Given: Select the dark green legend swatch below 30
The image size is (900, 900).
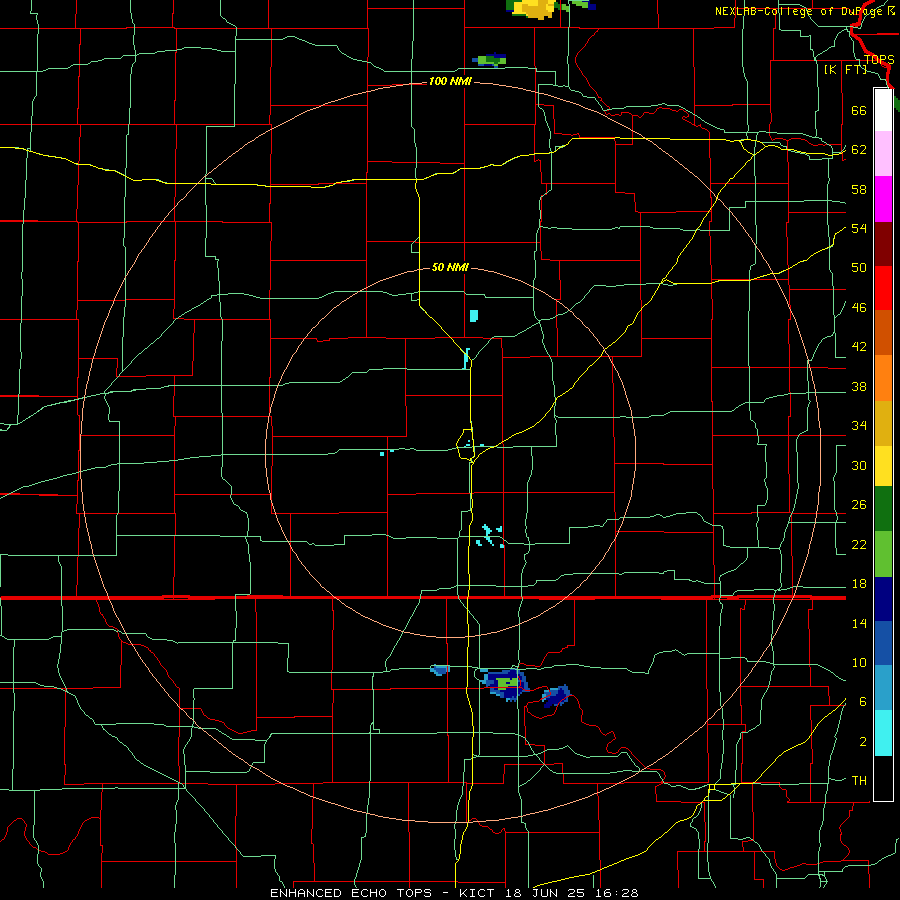Looking at the screenshot, I should [x=883, y=509].
